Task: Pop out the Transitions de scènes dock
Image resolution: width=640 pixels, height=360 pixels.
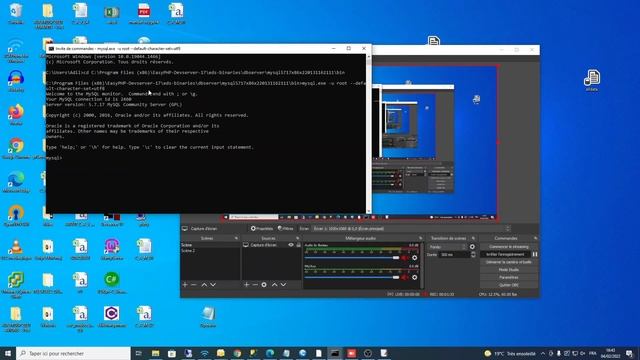Action: click(473, 238)
